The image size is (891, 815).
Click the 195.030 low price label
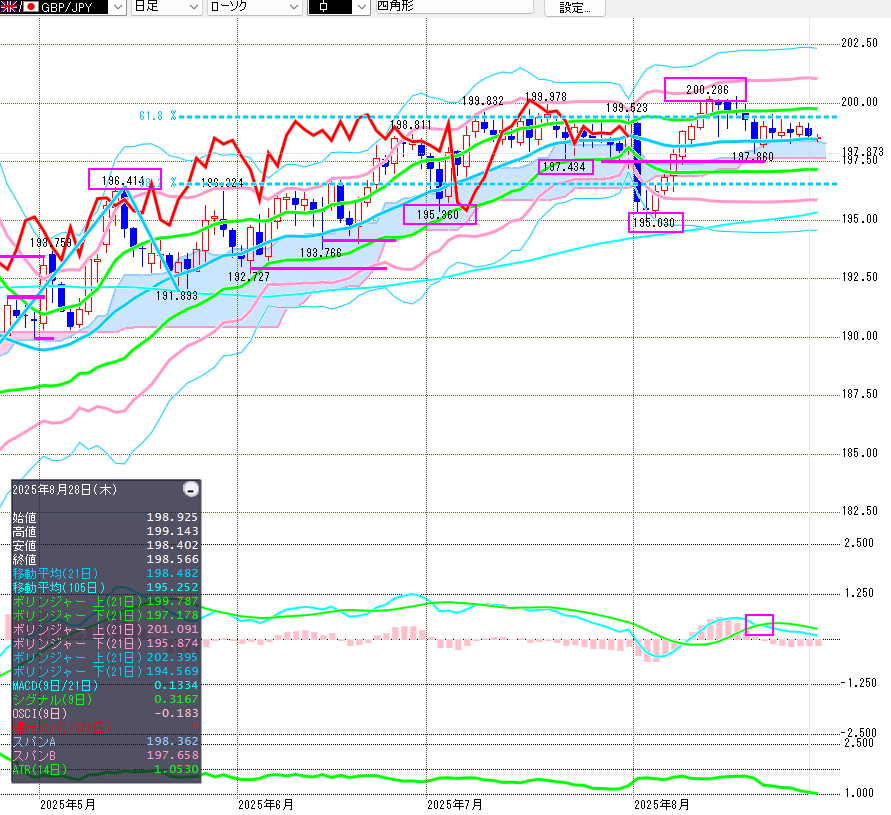tap(653, 223)
